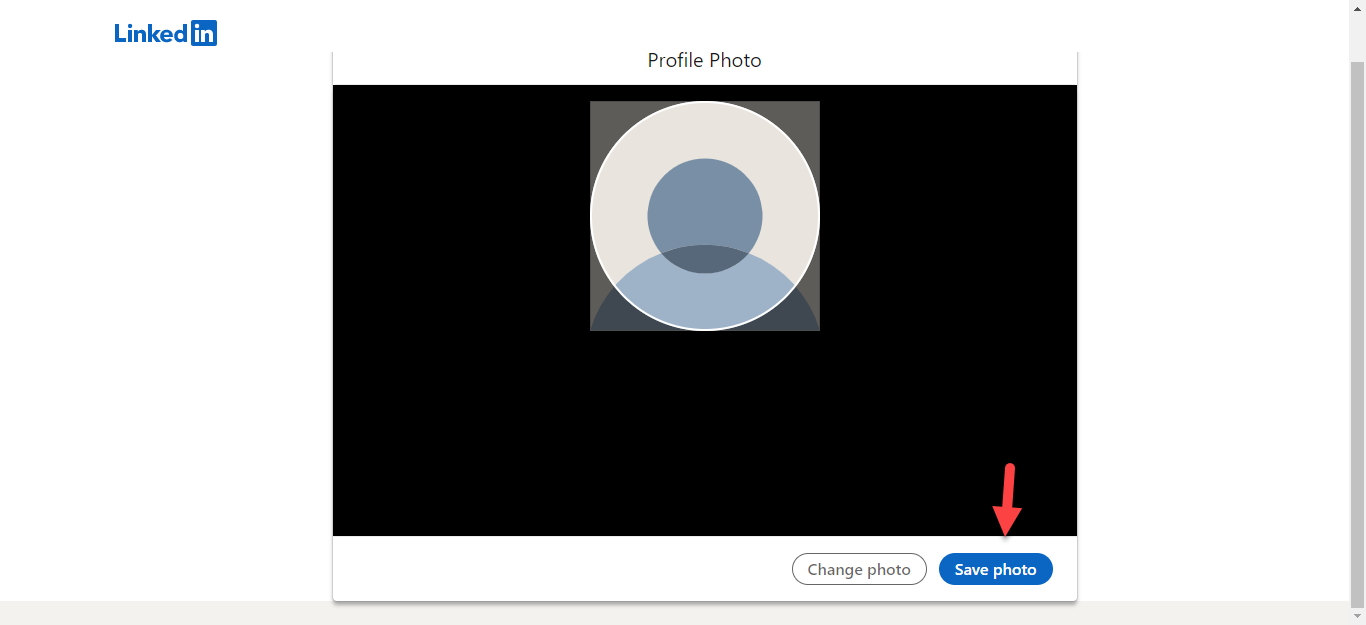Click the blue 'in' square of the logo
The height and width of the screenshot is (625, 1366).
point(204,33)
